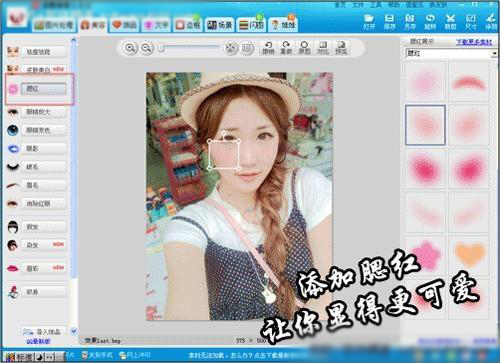Click the blue link below import button
Viewport: 500px width, 363px height.
click(x=38, y=341)
